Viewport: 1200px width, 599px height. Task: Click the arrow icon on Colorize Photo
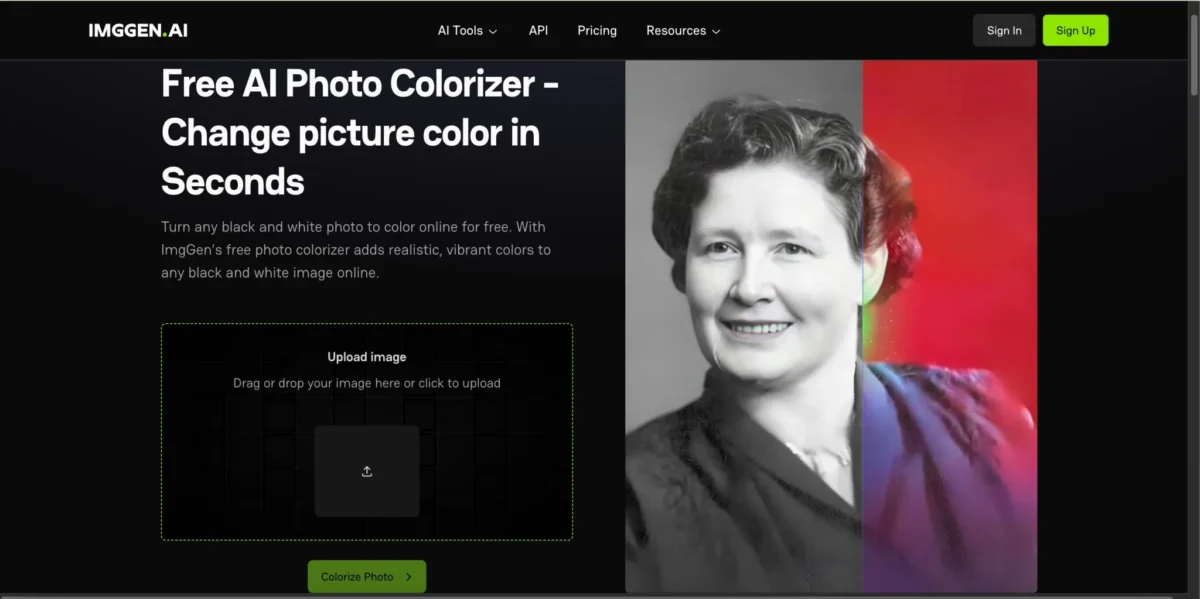click(x=408, y=577)
